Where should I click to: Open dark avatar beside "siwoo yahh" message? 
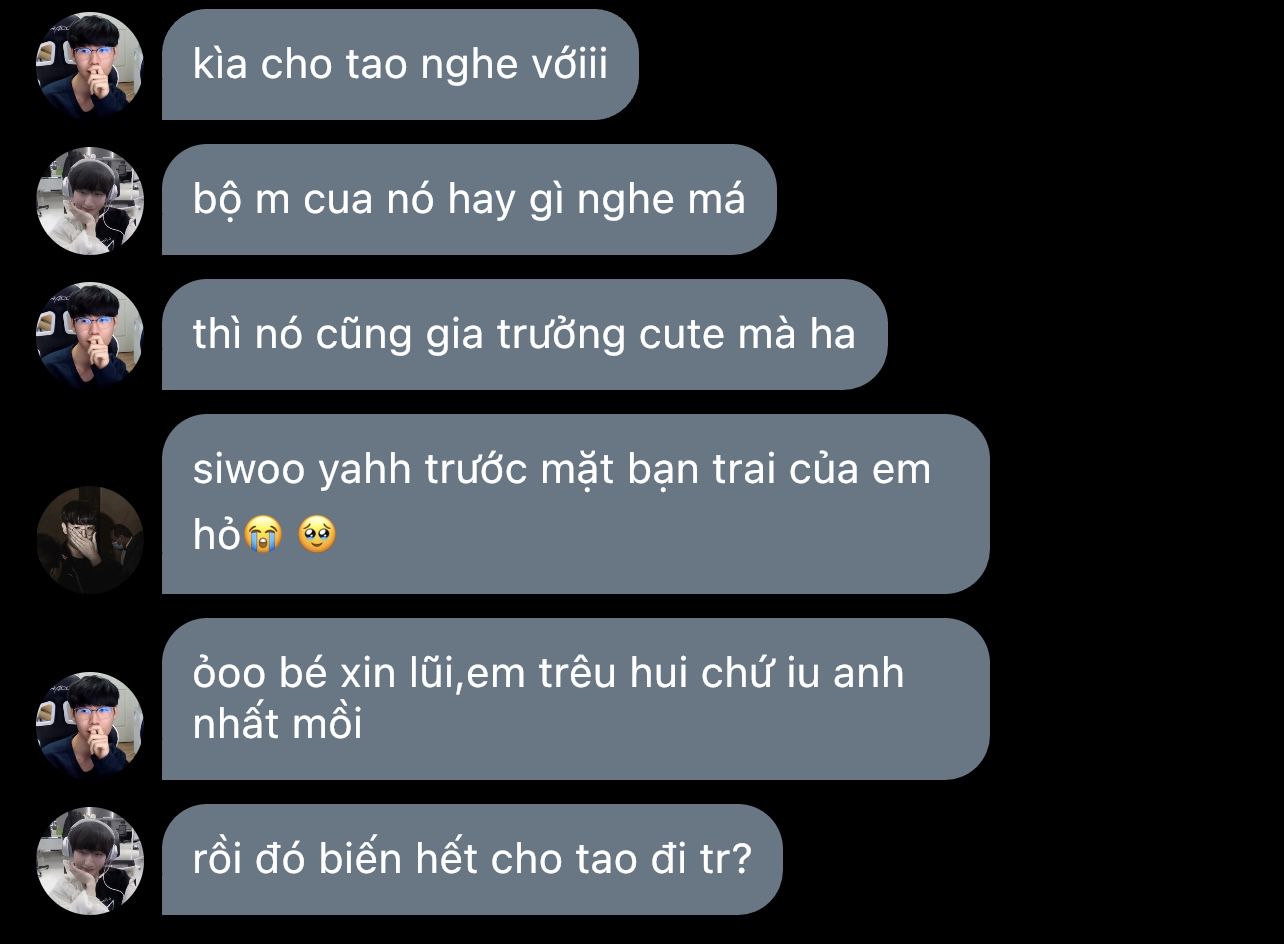(x=90, y=539)
